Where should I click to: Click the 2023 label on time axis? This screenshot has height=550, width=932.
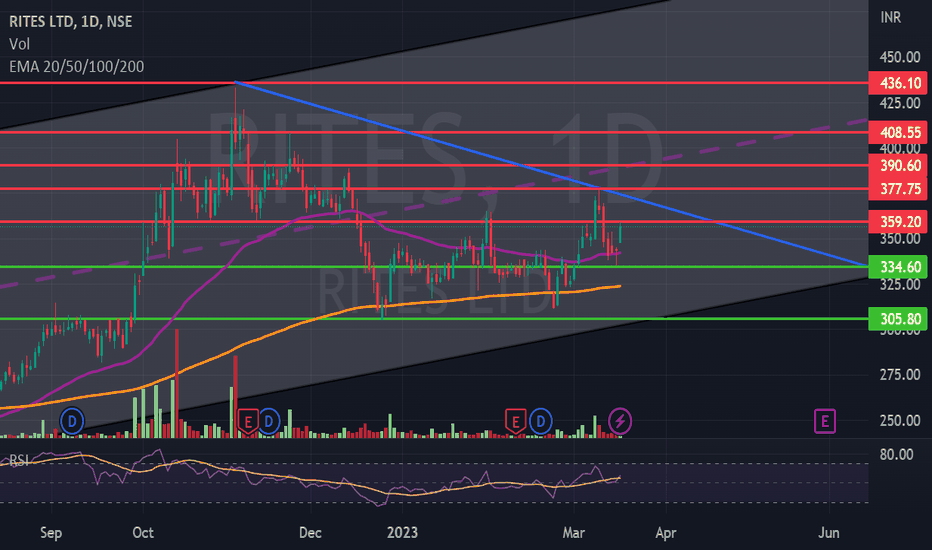click(x=402, y=532)
